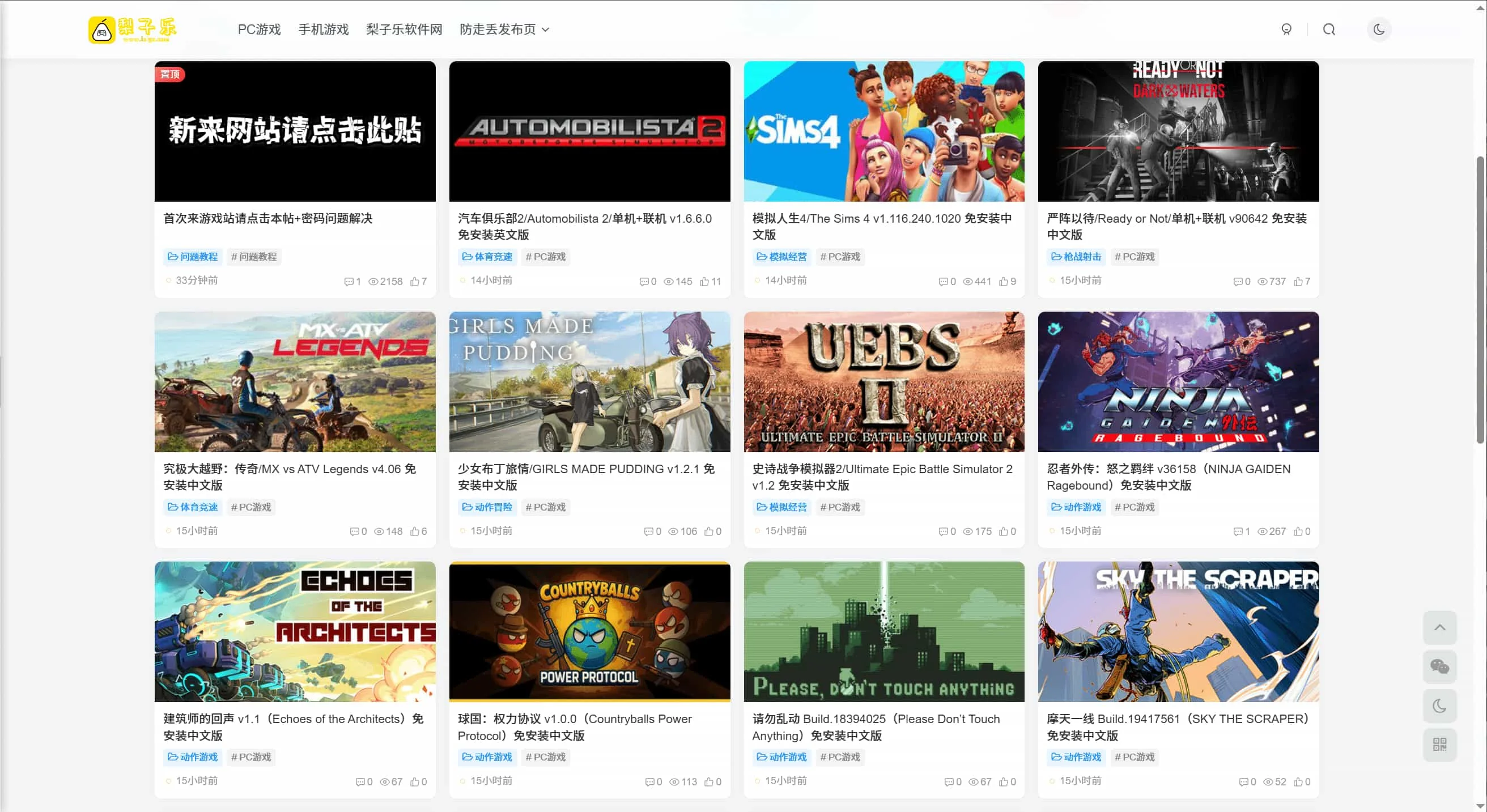Open the WeChat floating icon

pos(1439,666)
